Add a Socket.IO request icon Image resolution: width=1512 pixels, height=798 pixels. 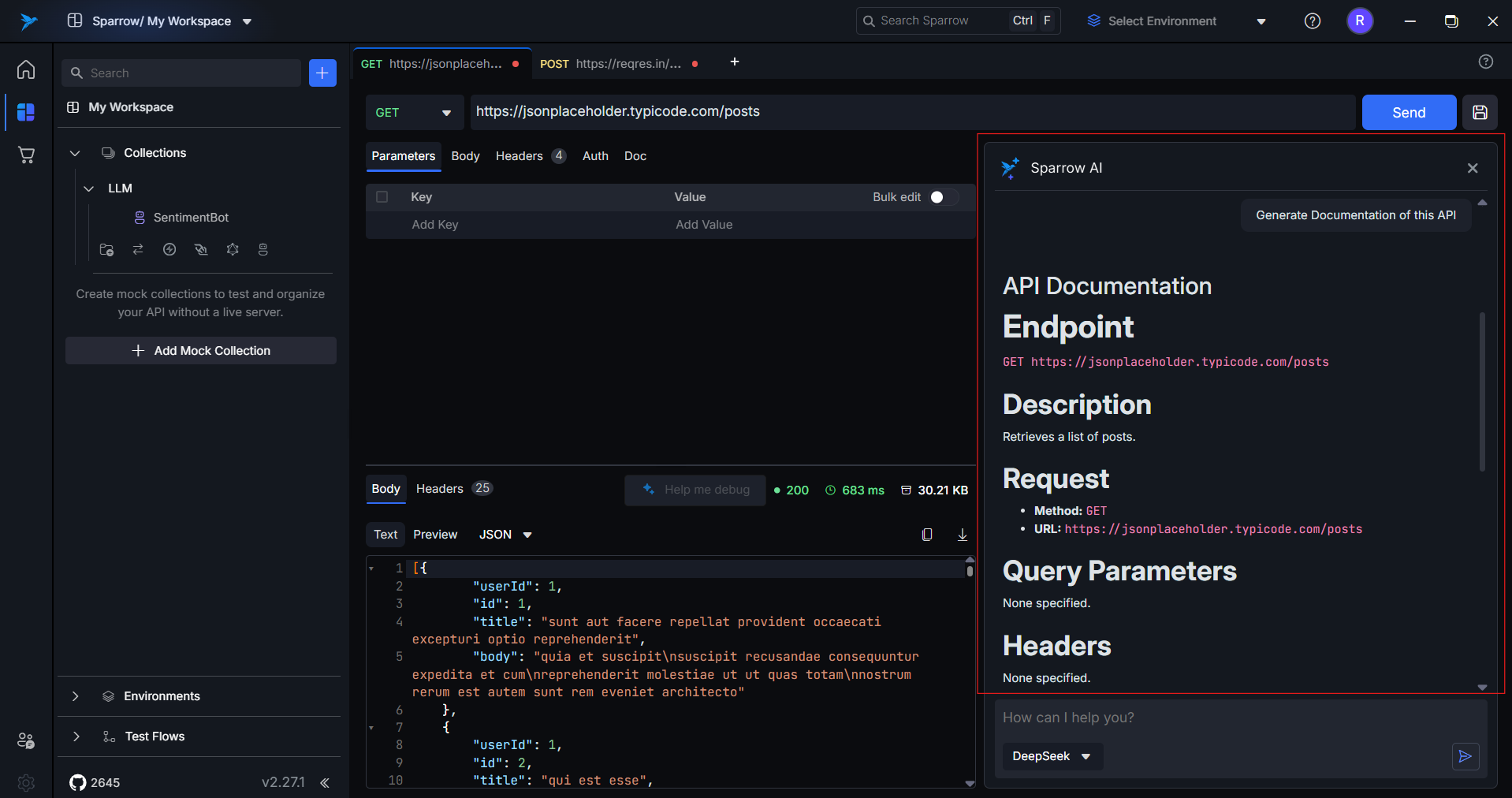coord(169,249)
